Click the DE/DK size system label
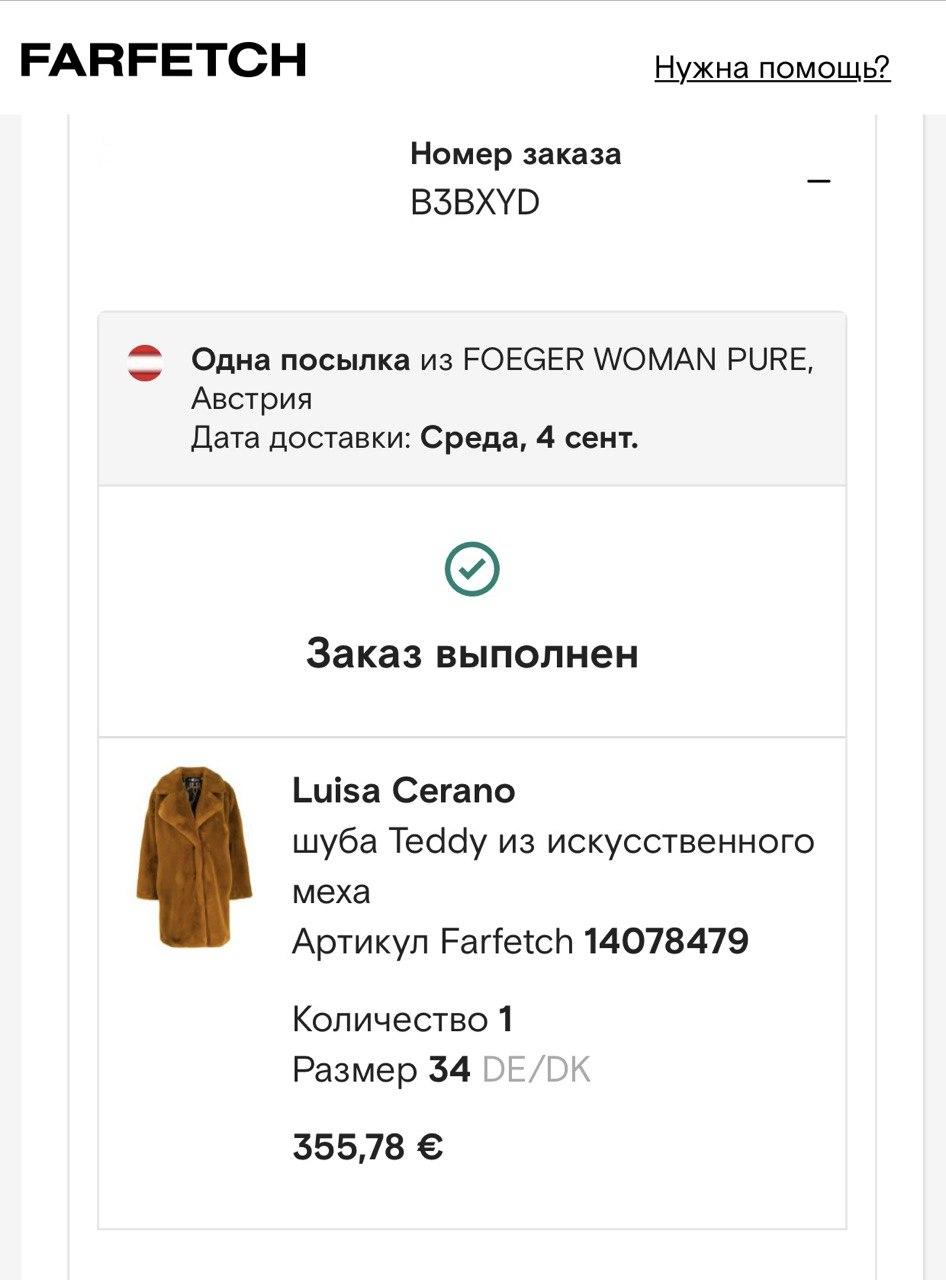Screen dimensions: 946x1280 pyautogui.click(x=536, y=1070)
